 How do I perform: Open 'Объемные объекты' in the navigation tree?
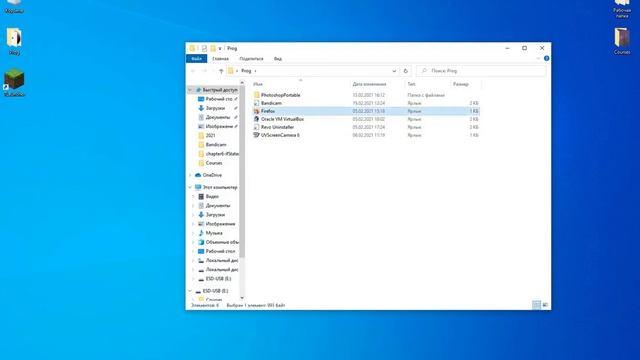(222, 242)
